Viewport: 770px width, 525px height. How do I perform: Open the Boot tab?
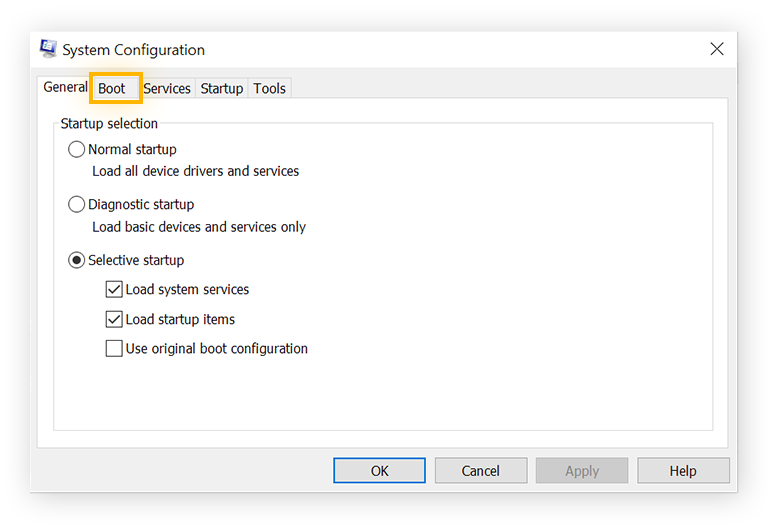[x=112, y=88]
